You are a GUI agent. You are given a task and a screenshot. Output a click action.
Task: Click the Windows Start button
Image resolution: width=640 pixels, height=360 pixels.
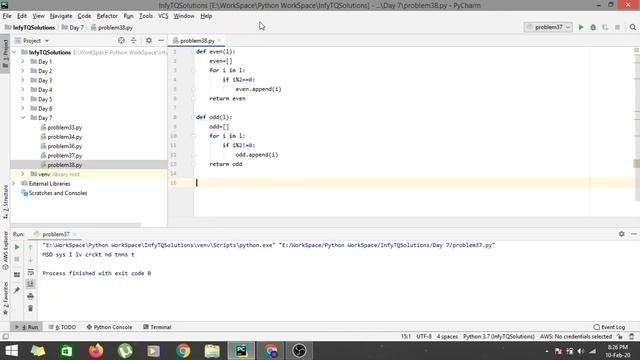coord(11,351)
